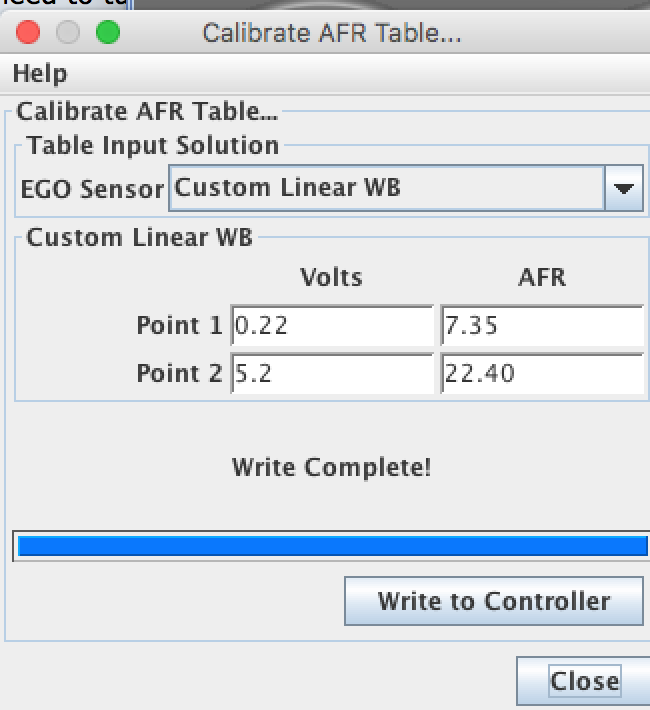Click the Point 1 Volts field
Viewport: 650px width, 710px height.
tap(331, 326)
